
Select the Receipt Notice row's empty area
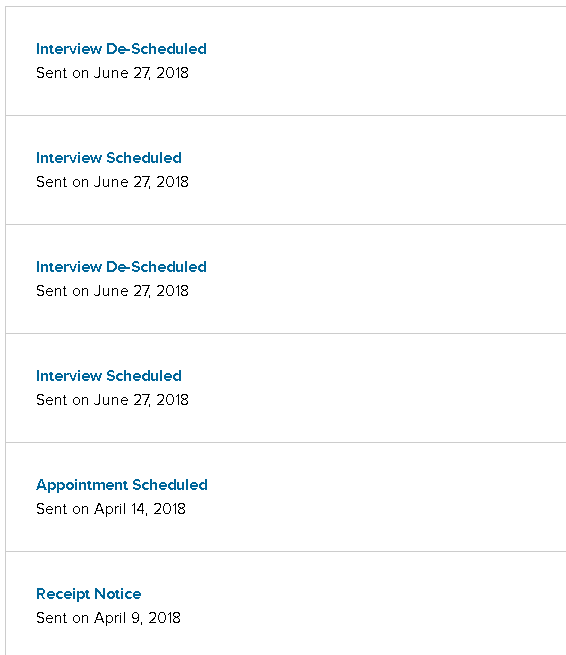pos(376,604)
